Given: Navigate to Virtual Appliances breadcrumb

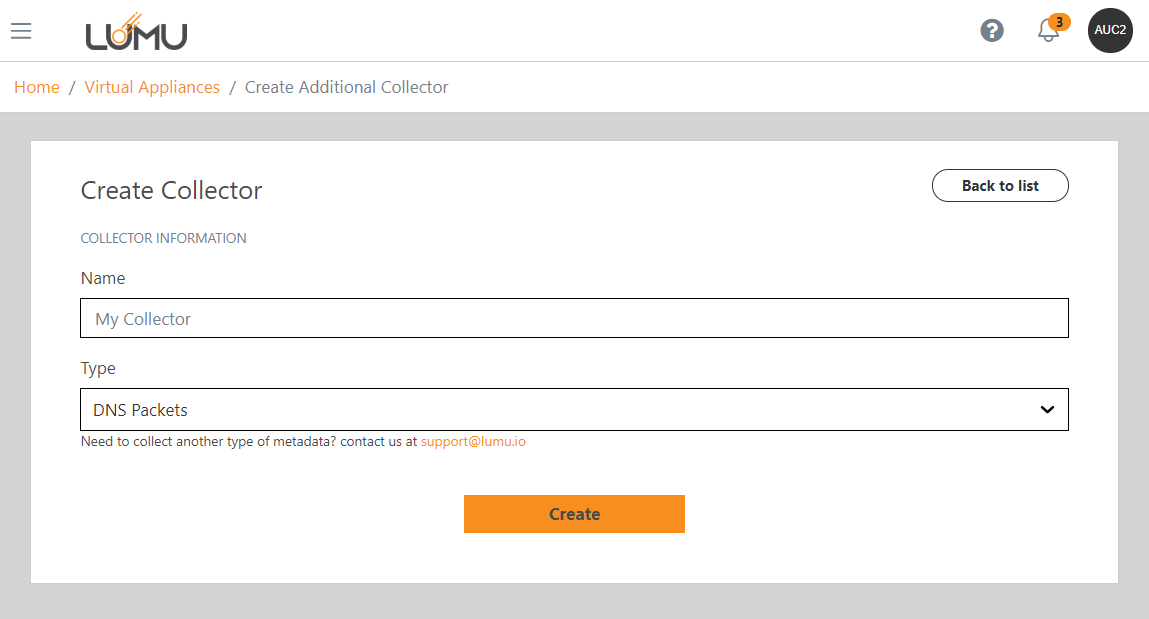Looking at the screenshot, I should (152, 87).
